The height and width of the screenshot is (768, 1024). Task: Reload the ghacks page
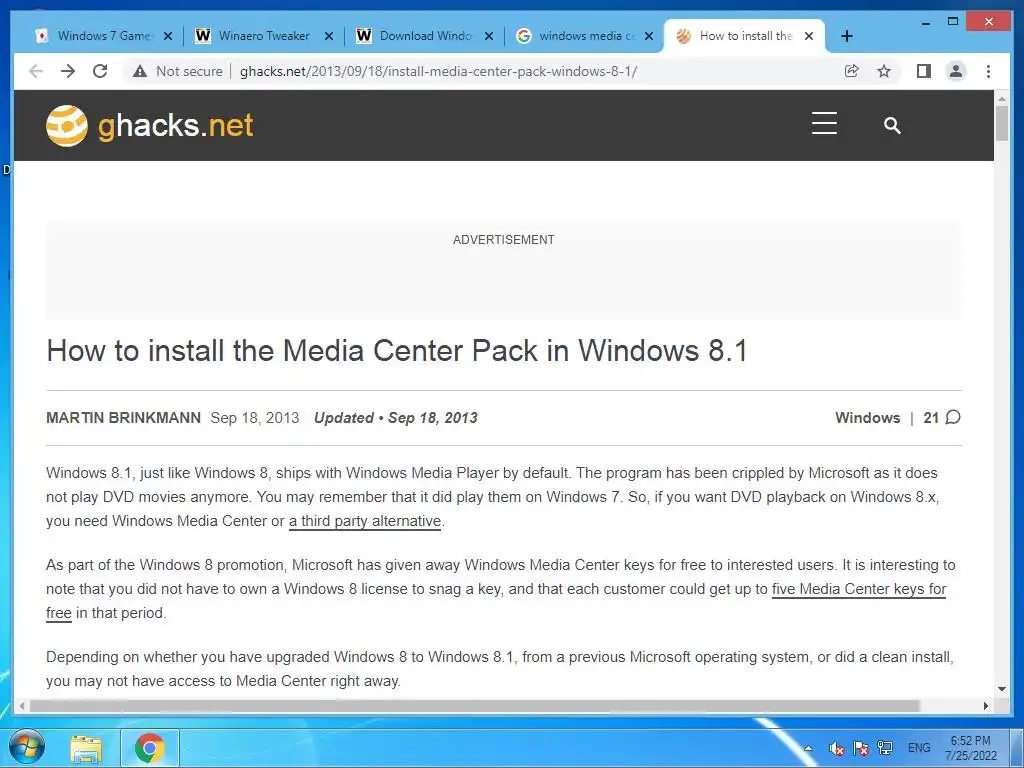100,71
